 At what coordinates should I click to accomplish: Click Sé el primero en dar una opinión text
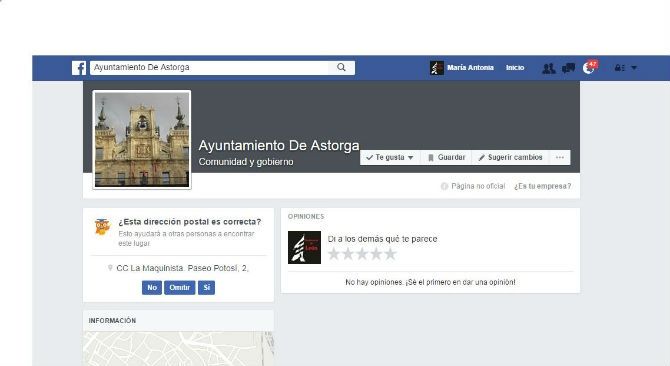461,282
